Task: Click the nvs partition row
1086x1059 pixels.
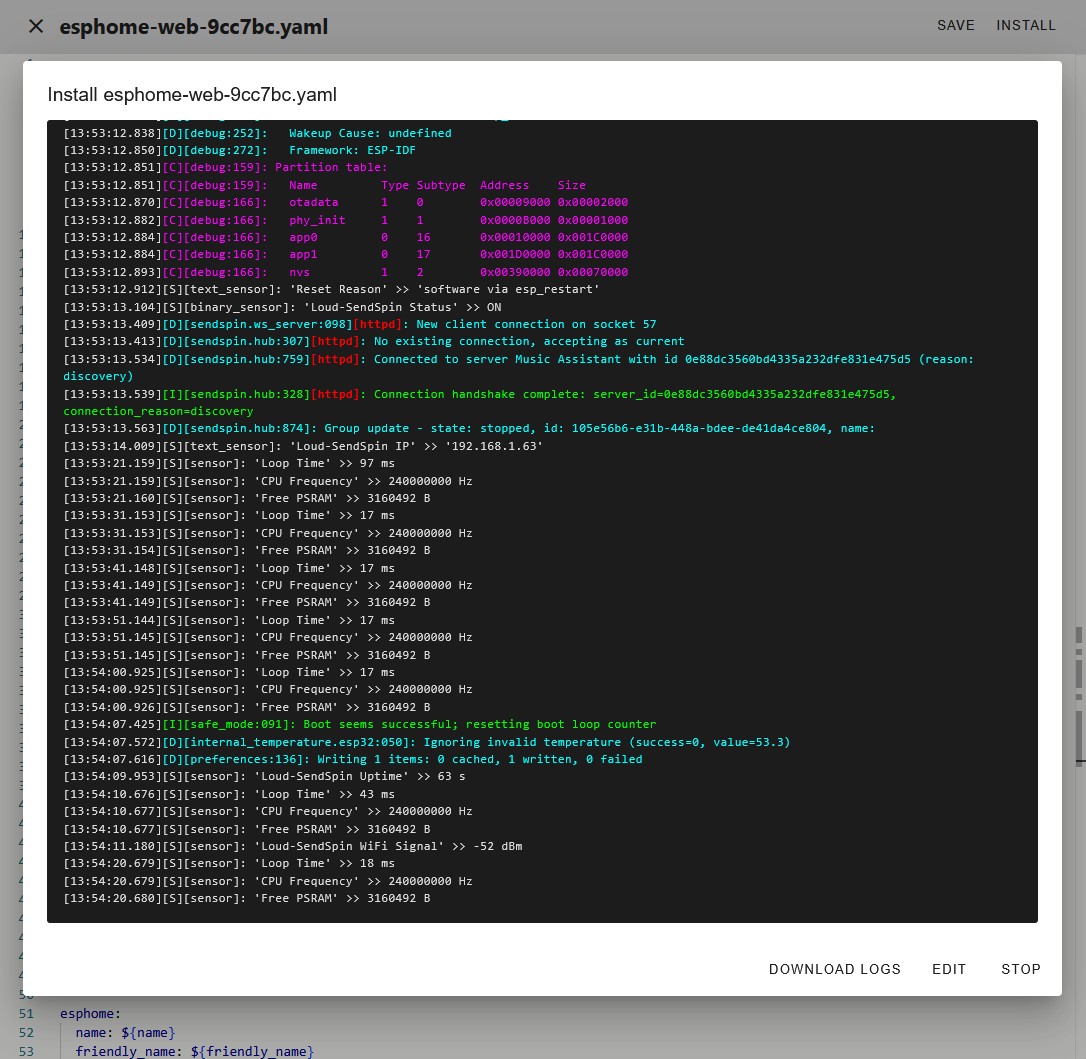Action: 346,272
